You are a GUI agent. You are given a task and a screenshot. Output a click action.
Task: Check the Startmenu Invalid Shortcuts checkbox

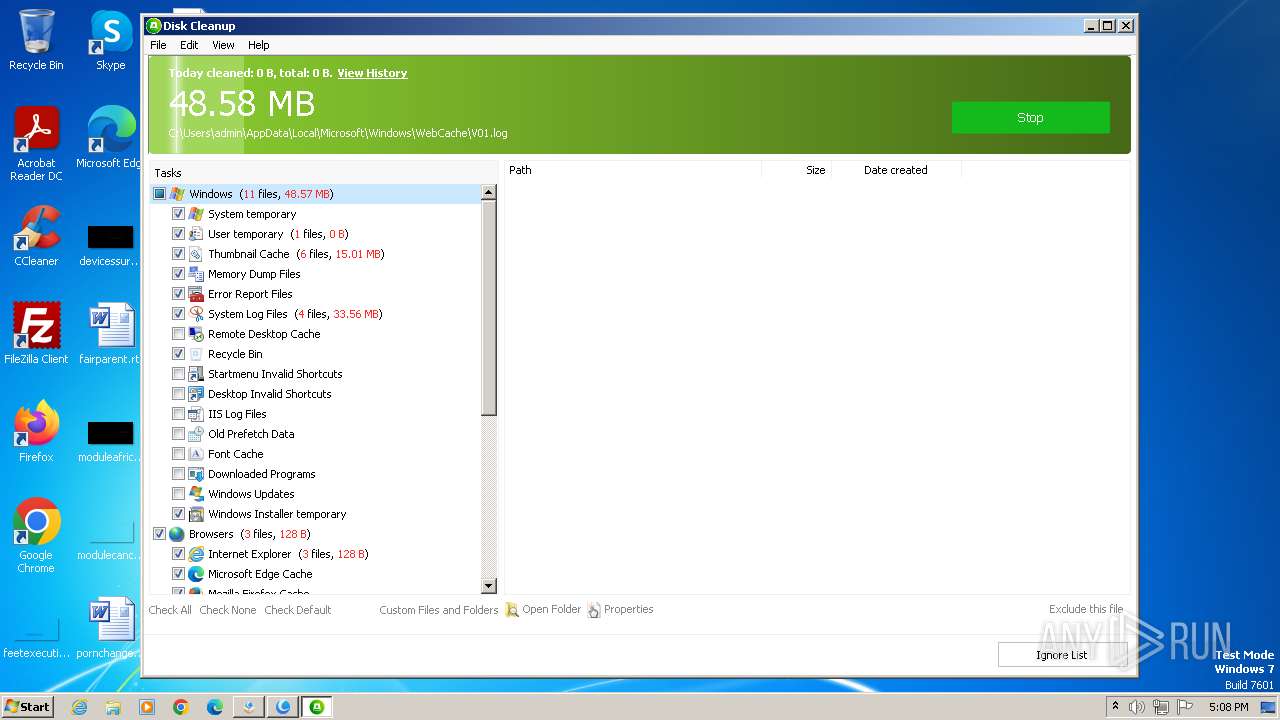(x=178, y=374)
